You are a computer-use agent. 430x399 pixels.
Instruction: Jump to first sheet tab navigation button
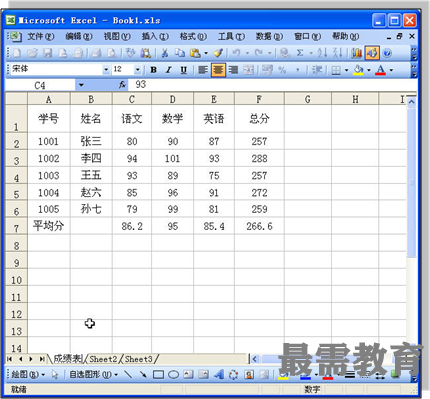[10, 359]
